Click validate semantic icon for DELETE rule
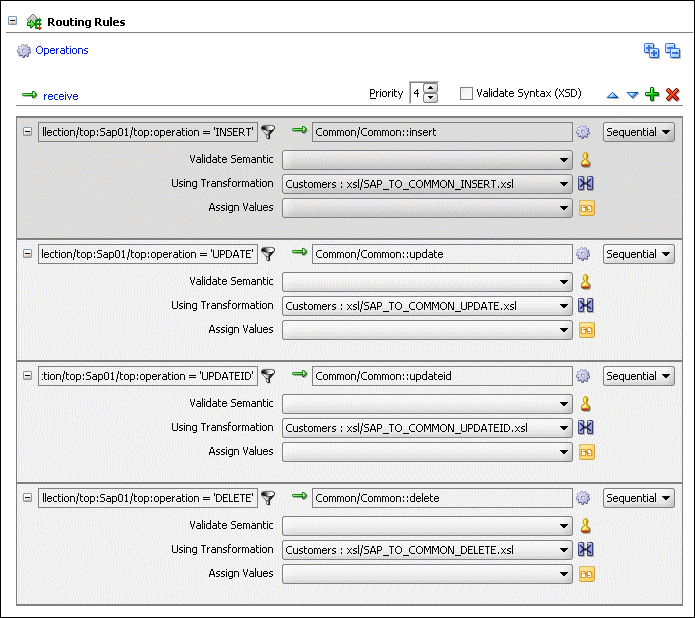 coord(587,525)
